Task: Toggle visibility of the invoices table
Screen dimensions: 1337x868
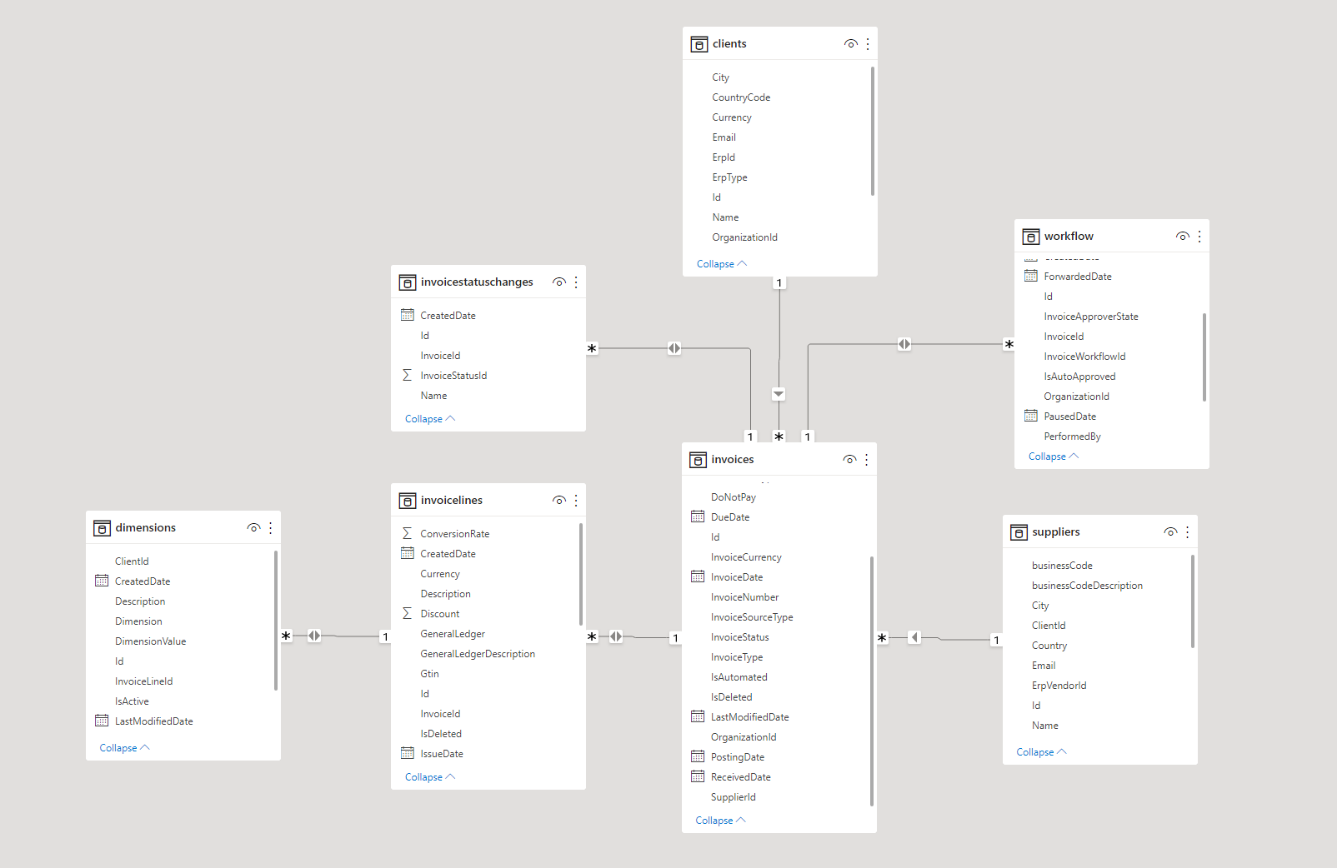Action: 850,460
